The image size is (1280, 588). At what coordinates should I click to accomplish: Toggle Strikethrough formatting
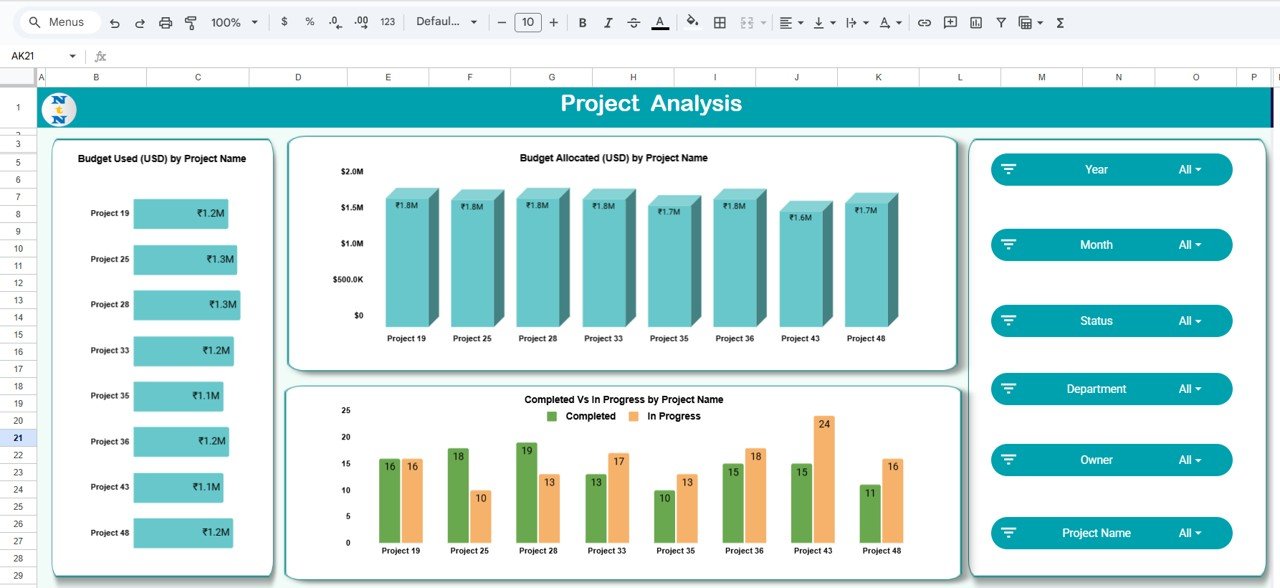(633, 22)
